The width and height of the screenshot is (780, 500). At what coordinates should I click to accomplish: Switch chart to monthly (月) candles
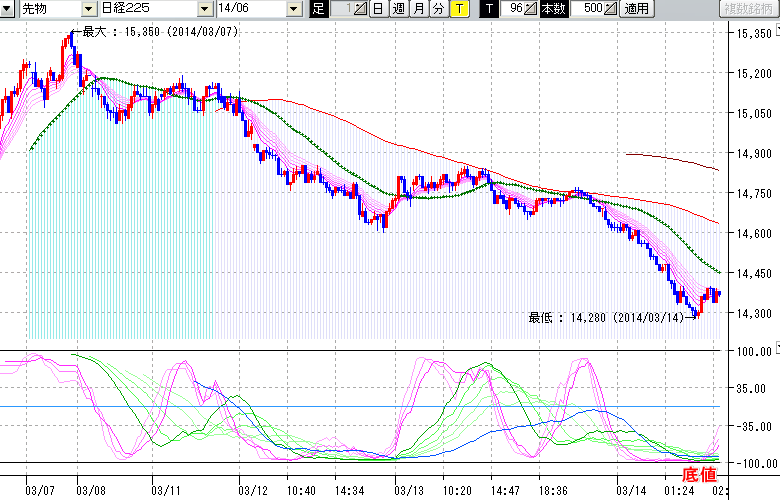(x=418, y=9)
